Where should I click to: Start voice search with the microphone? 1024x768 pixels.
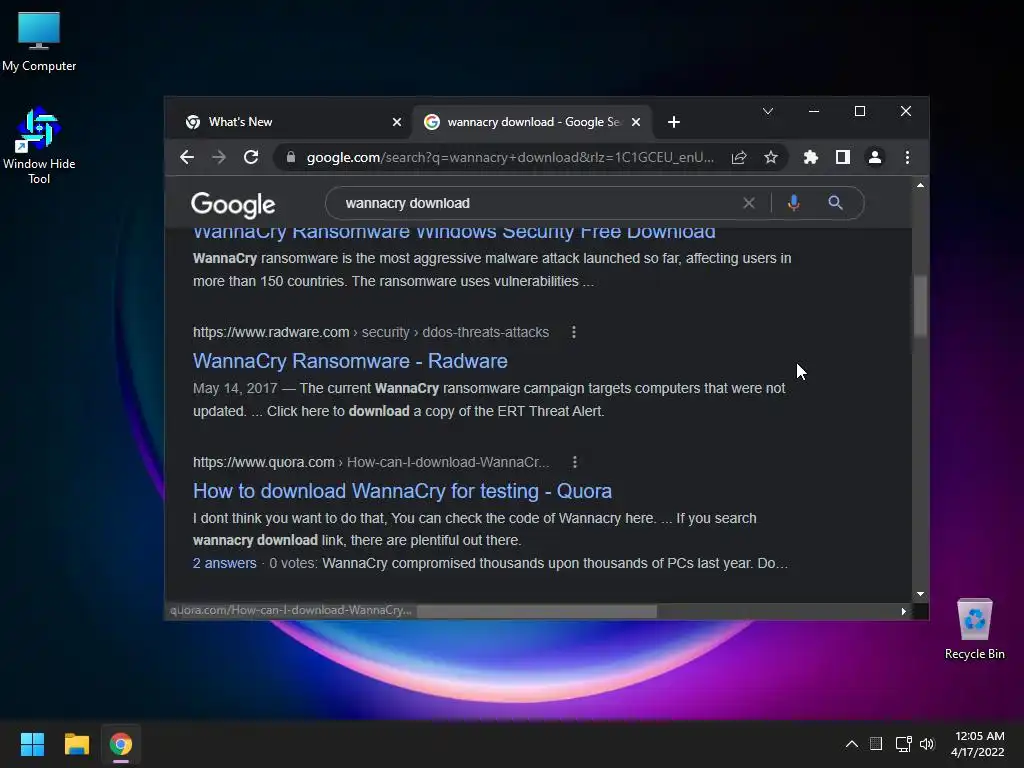click(793, 203)
